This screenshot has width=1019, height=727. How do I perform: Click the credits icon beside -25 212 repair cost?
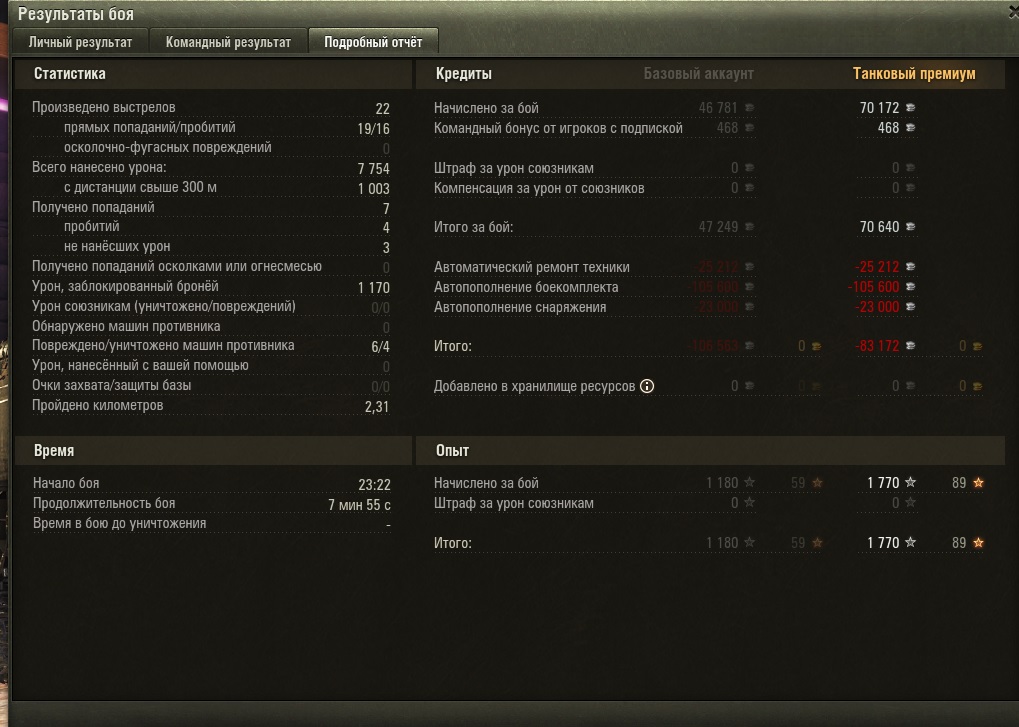[x=910, y=266]
